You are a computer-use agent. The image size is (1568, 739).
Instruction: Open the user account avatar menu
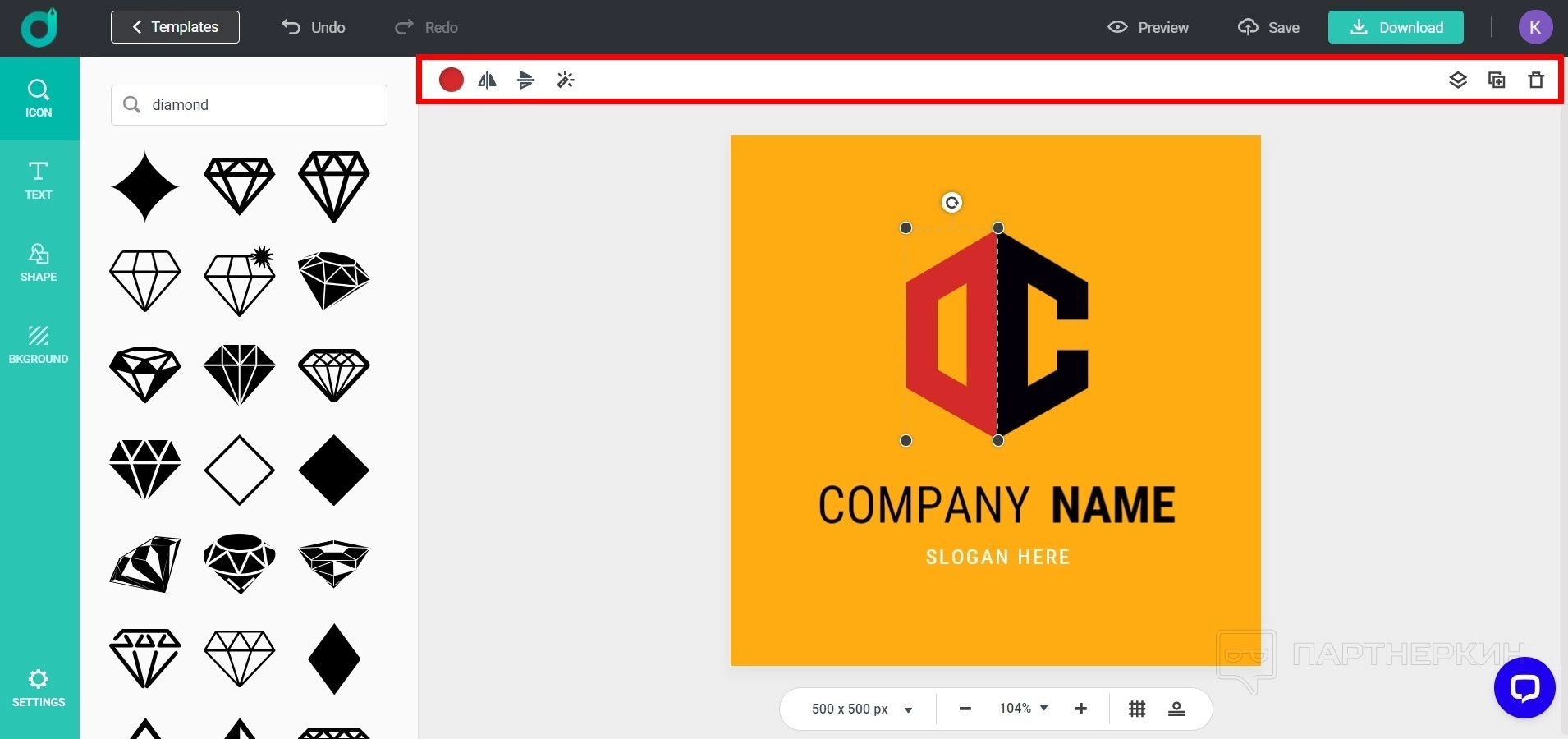click(1534, 27)
